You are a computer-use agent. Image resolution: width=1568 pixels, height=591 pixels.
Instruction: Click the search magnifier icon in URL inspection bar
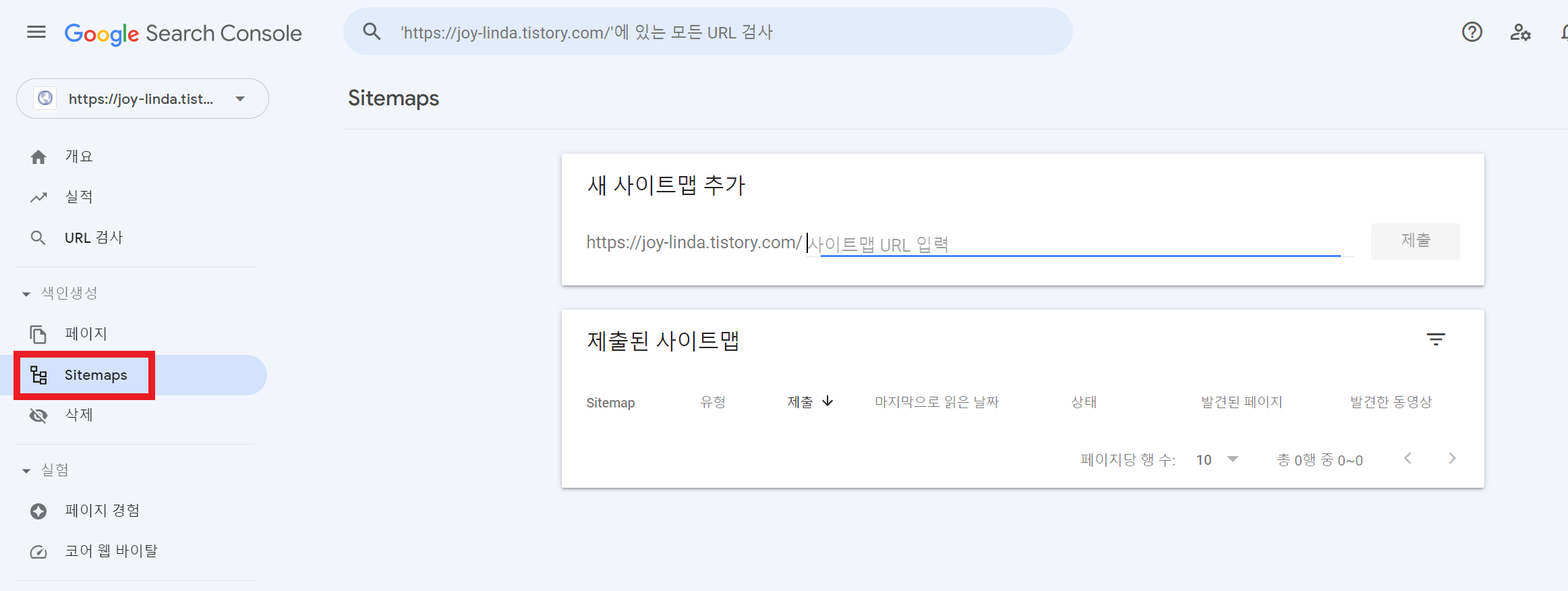click(372, 31)
